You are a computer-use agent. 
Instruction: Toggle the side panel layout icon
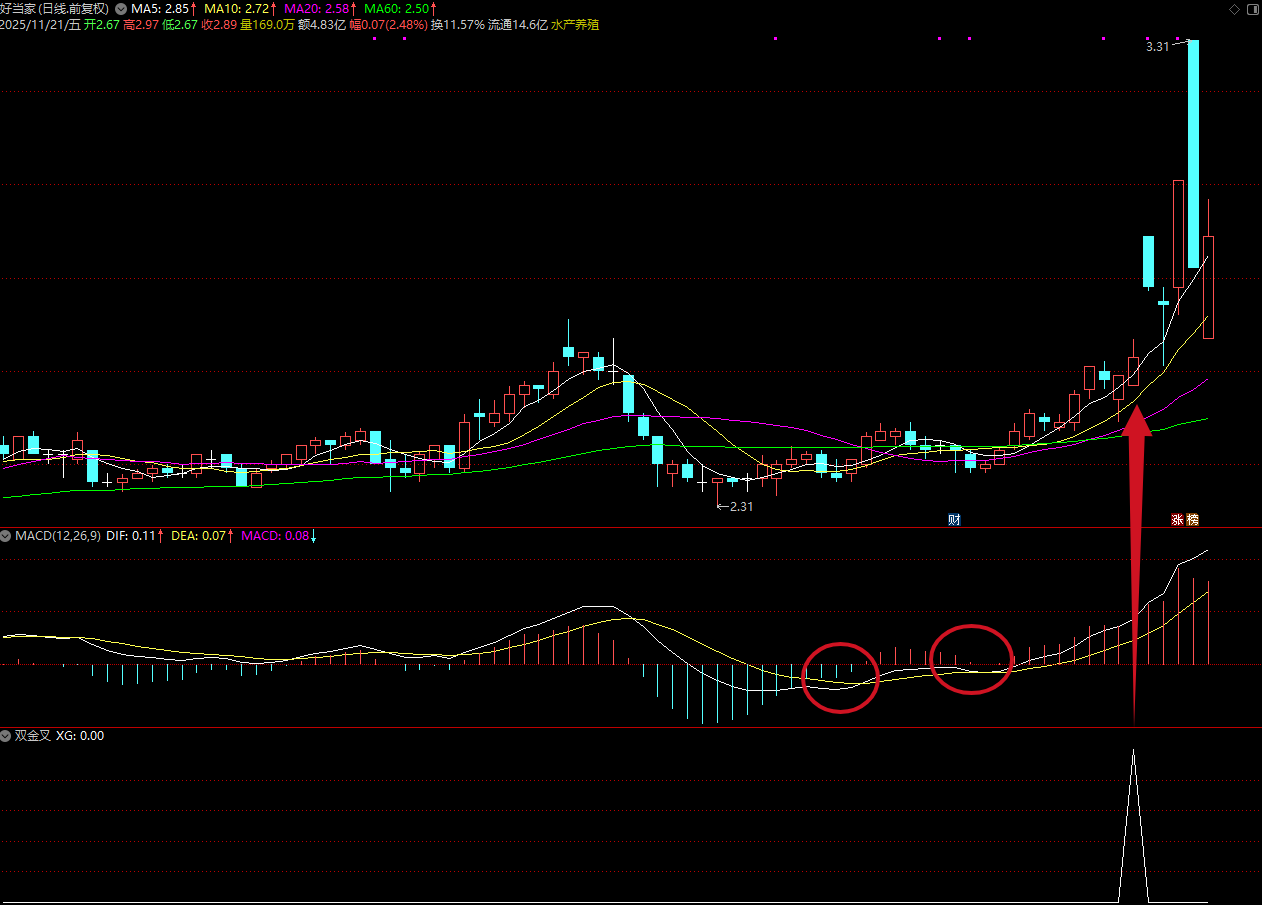pyautogui.click(x=1251, y=9)
